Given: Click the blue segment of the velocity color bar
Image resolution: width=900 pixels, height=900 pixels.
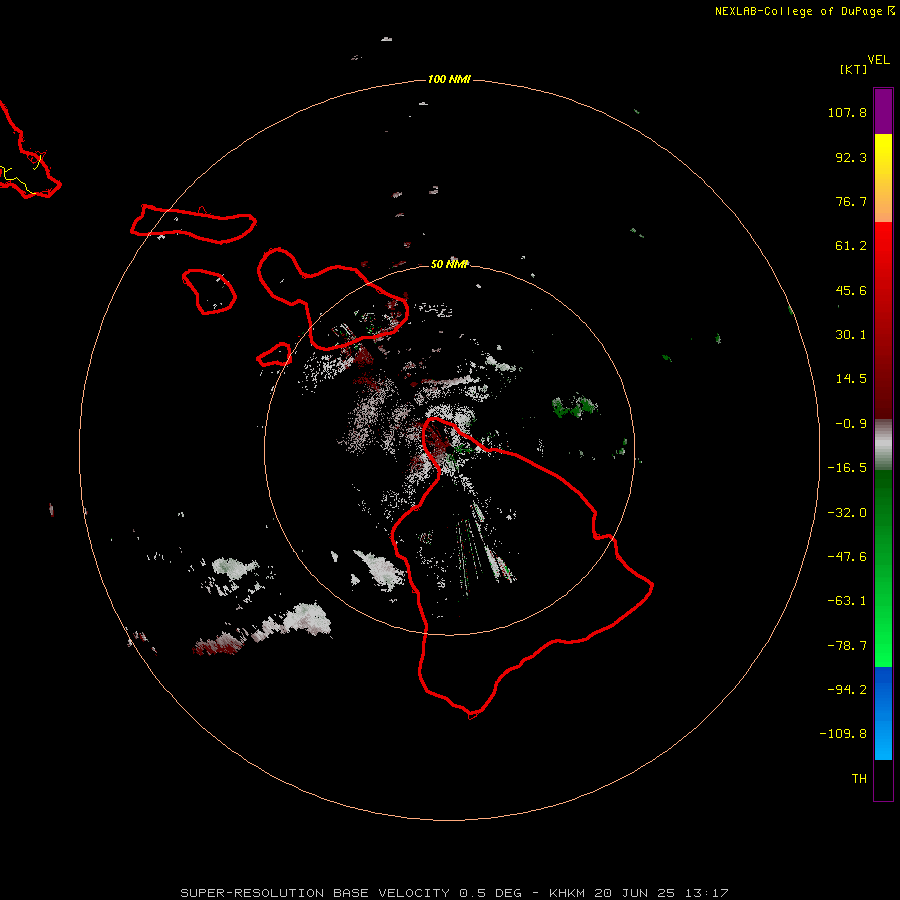Looking at the screenshot, I should [883, 713].
